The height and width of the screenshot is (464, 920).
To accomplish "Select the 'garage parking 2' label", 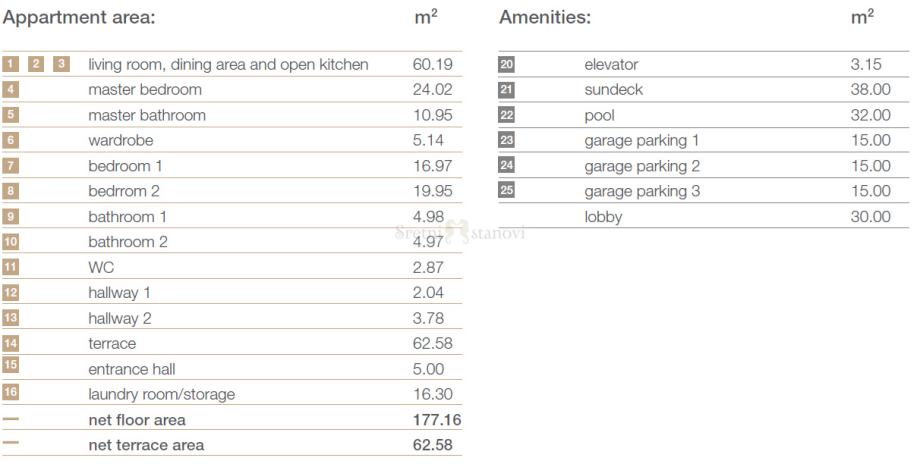I will 642,166.
